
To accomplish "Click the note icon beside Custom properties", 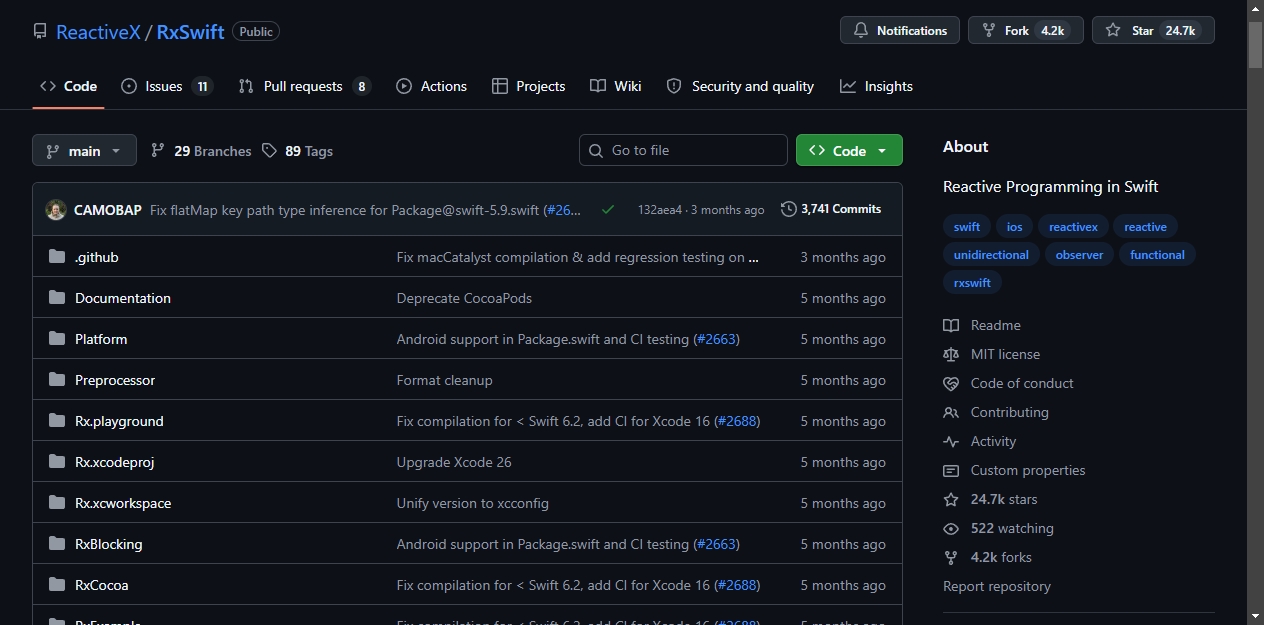I will [951, 470].
